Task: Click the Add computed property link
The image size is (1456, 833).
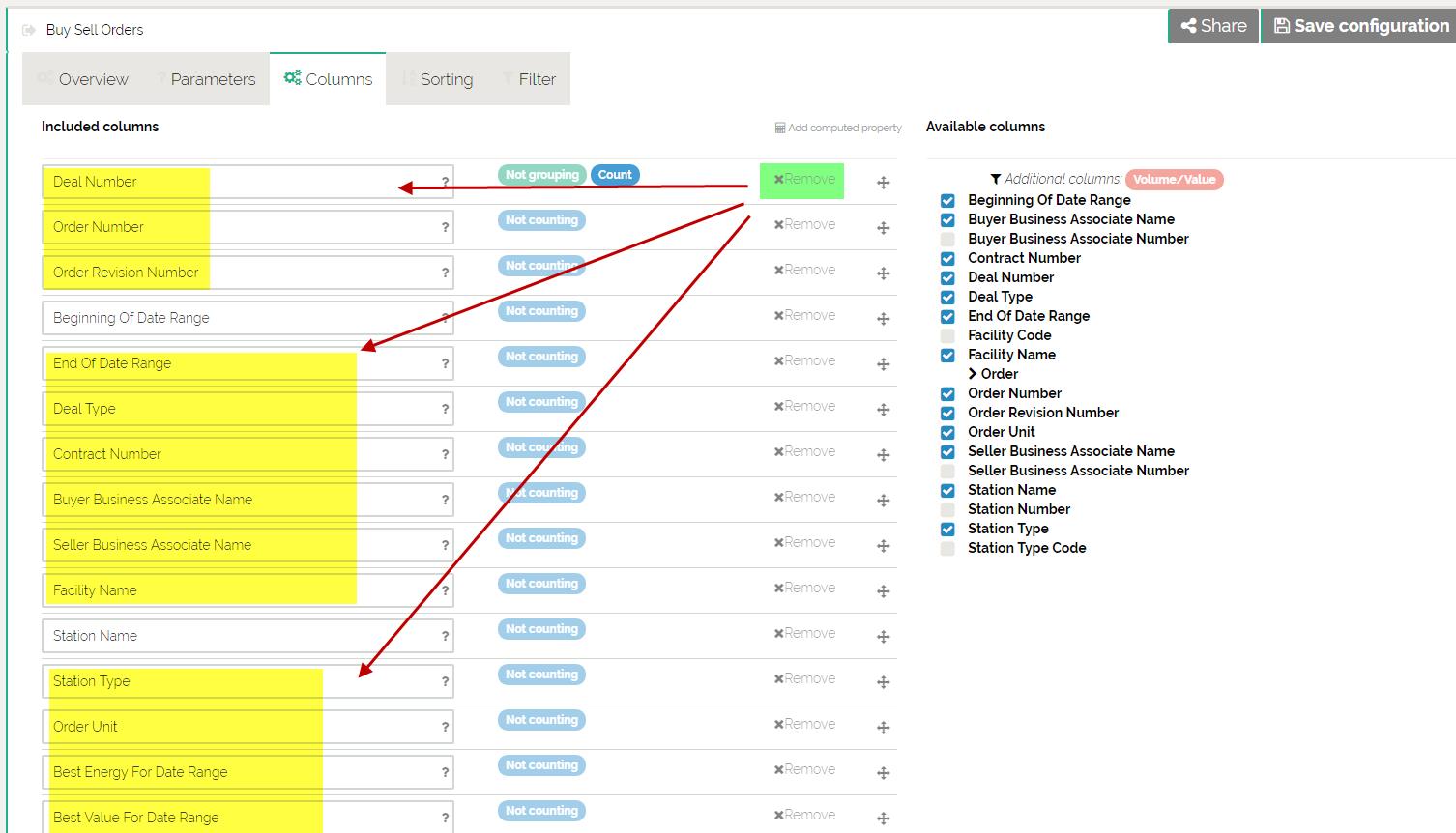Action: pyautogui.click(x=837, y=128)
